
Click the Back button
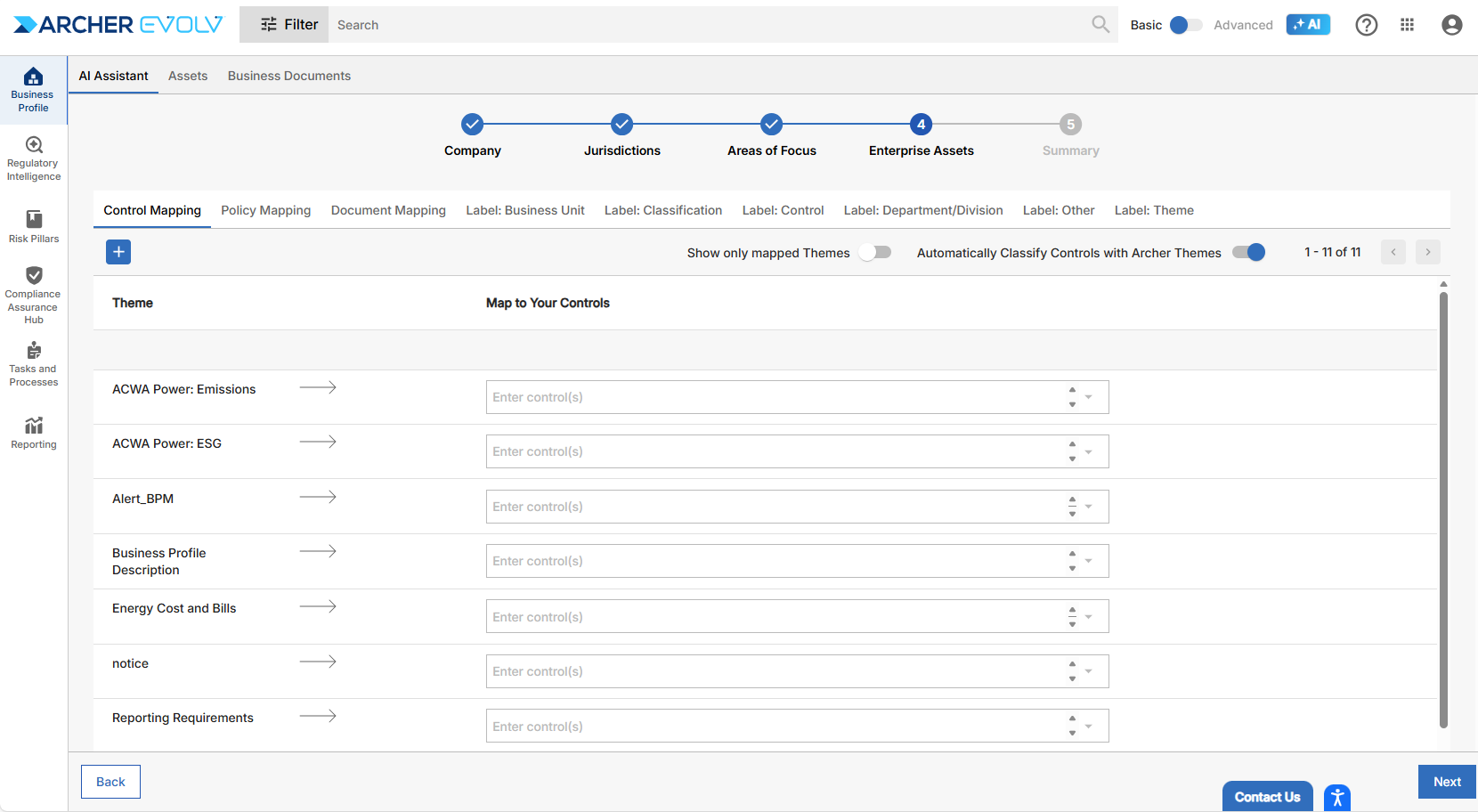[110, 782]
